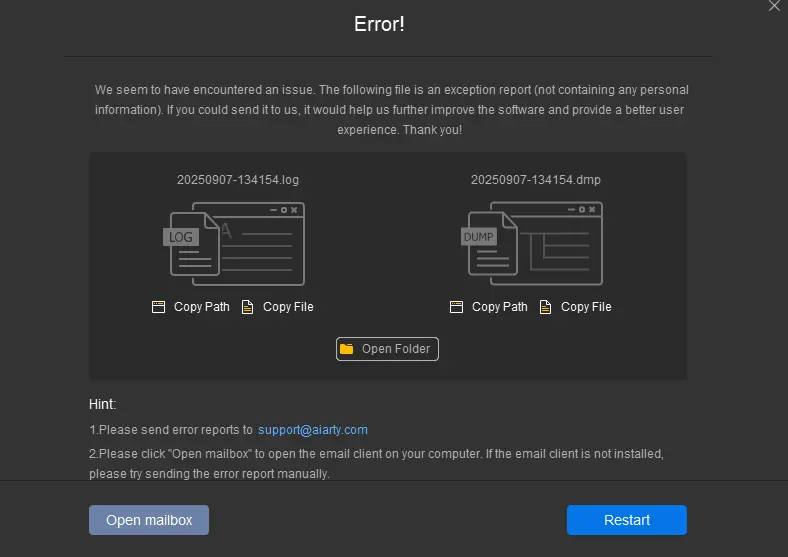Click the 20250907-134154.dmp file name
This screenshot has height=557, width=788.
pos(536,180)
